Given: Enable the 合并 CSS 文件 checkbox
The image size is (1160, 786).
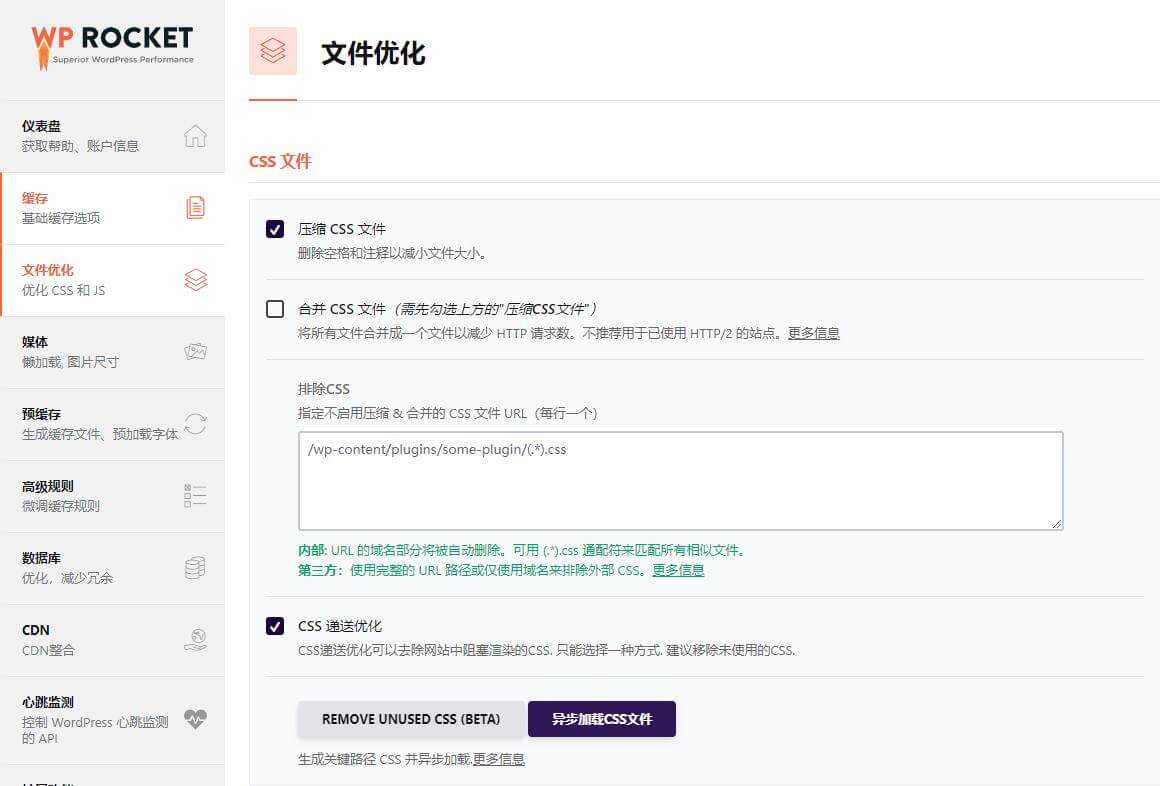Looking at the screenshot, I should pyautogui.click(x=275, y=309).
